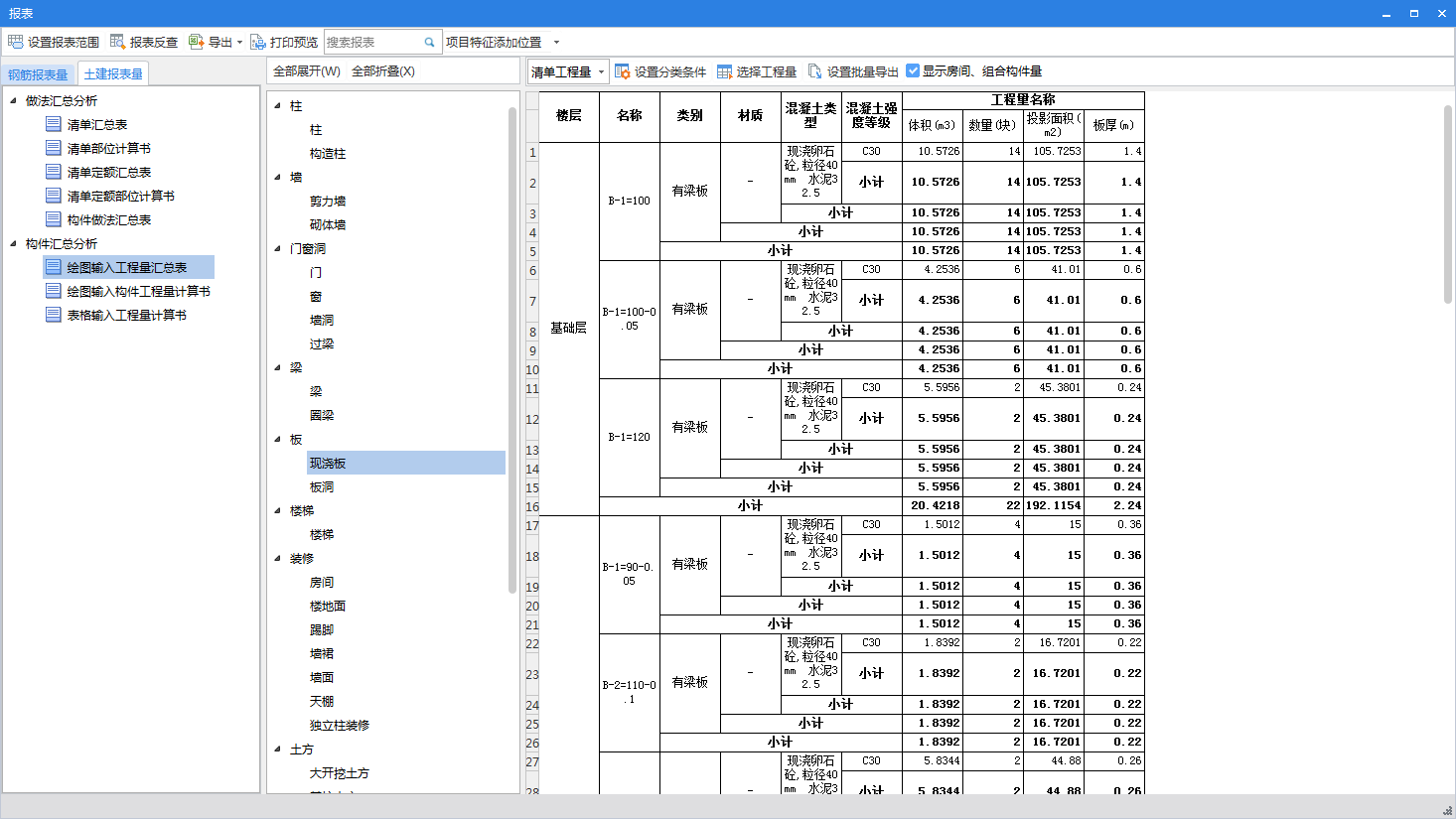Select 圈梁 in the component tree
This screenshot has width=1456, height=819.
tap(322, 415)
